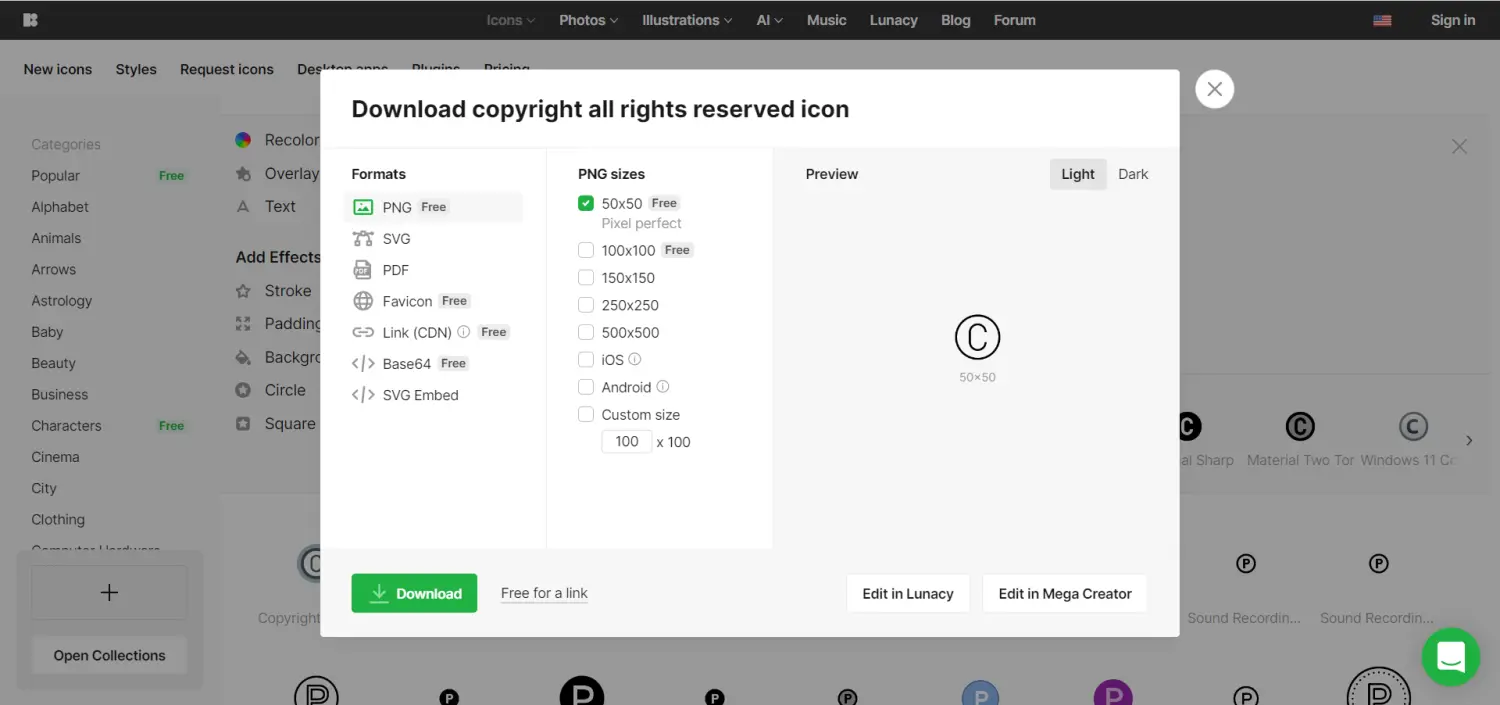Choose the SVG Embed code icon
The height and width of the screenshot is (705, 1500).
pyautogui.click(x=363, y=395)
